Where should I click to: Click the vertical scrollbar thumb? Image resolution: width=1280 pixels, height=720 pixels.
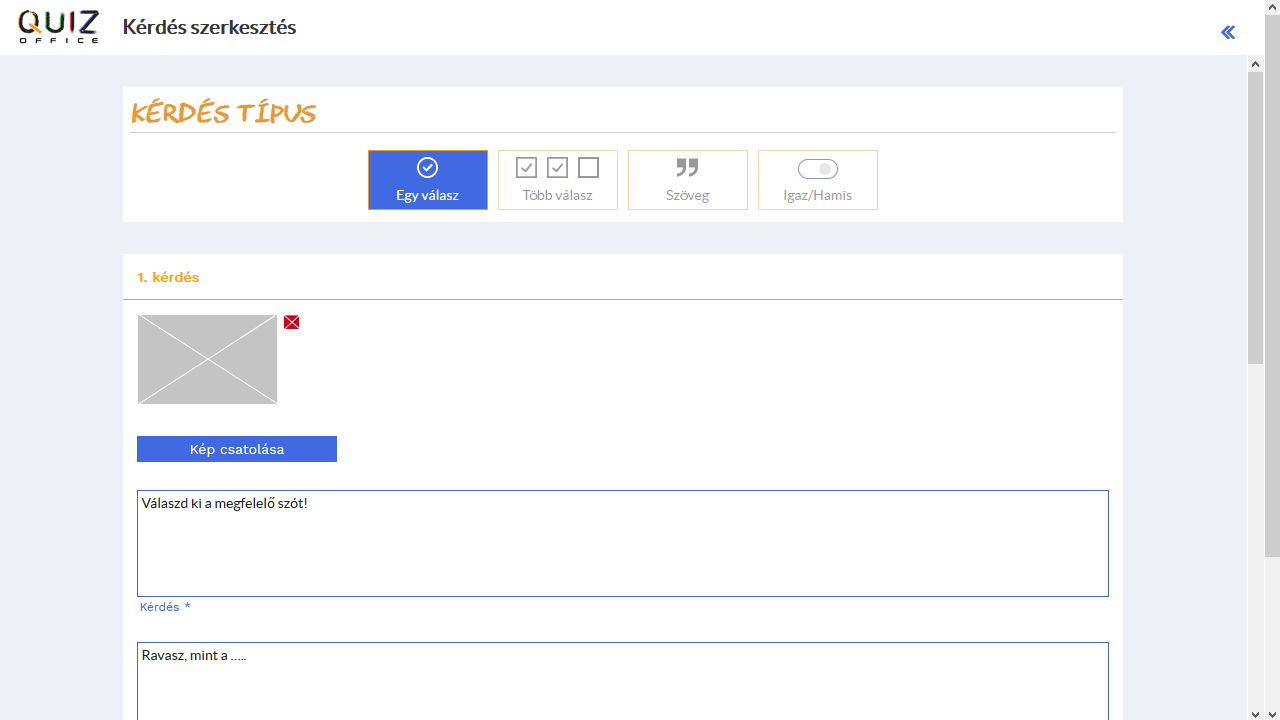[1256, 218]
